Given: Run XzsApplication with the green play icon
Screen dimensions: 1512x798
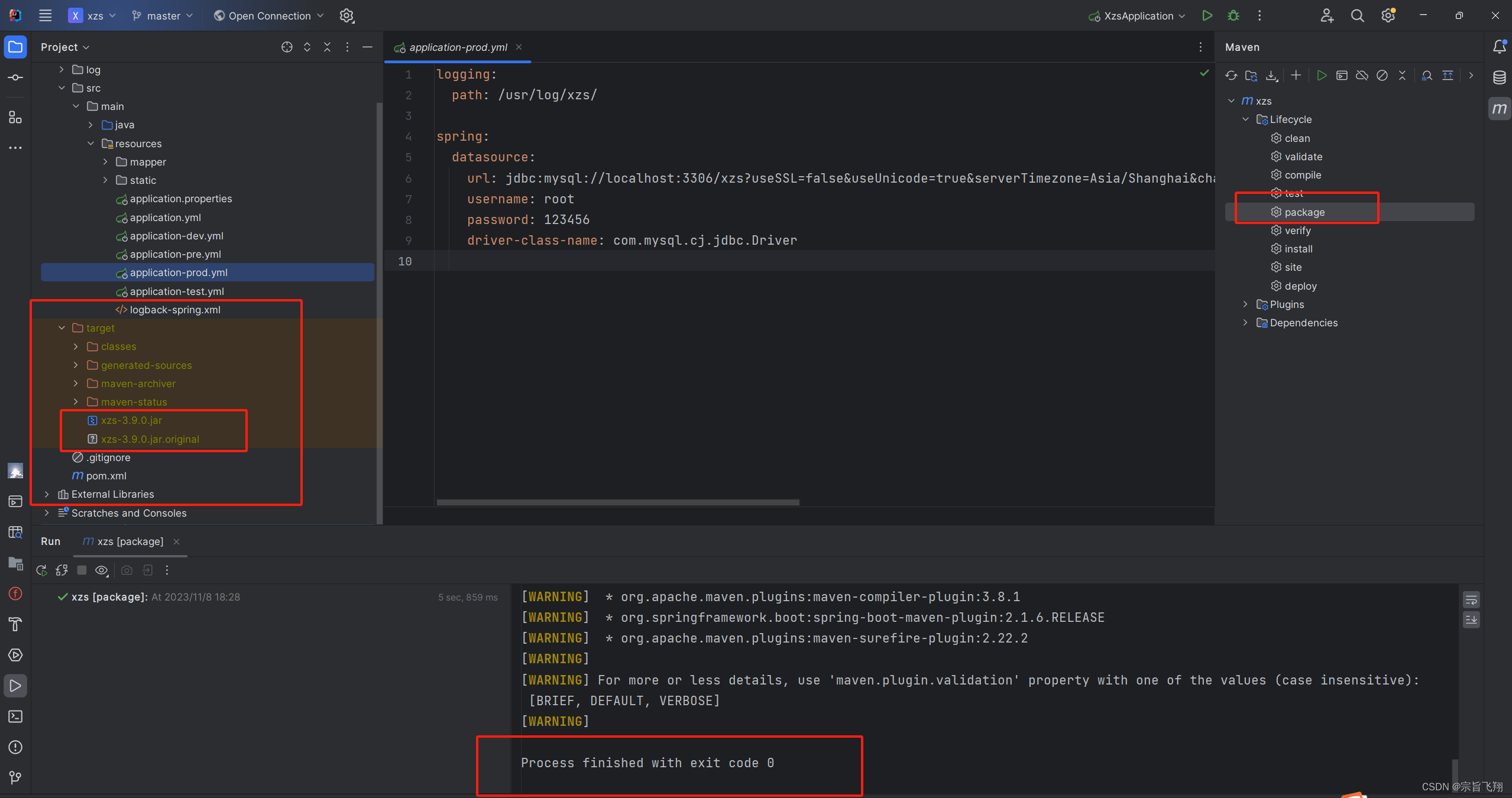Looking at the screenshot, I should 1207,16.
